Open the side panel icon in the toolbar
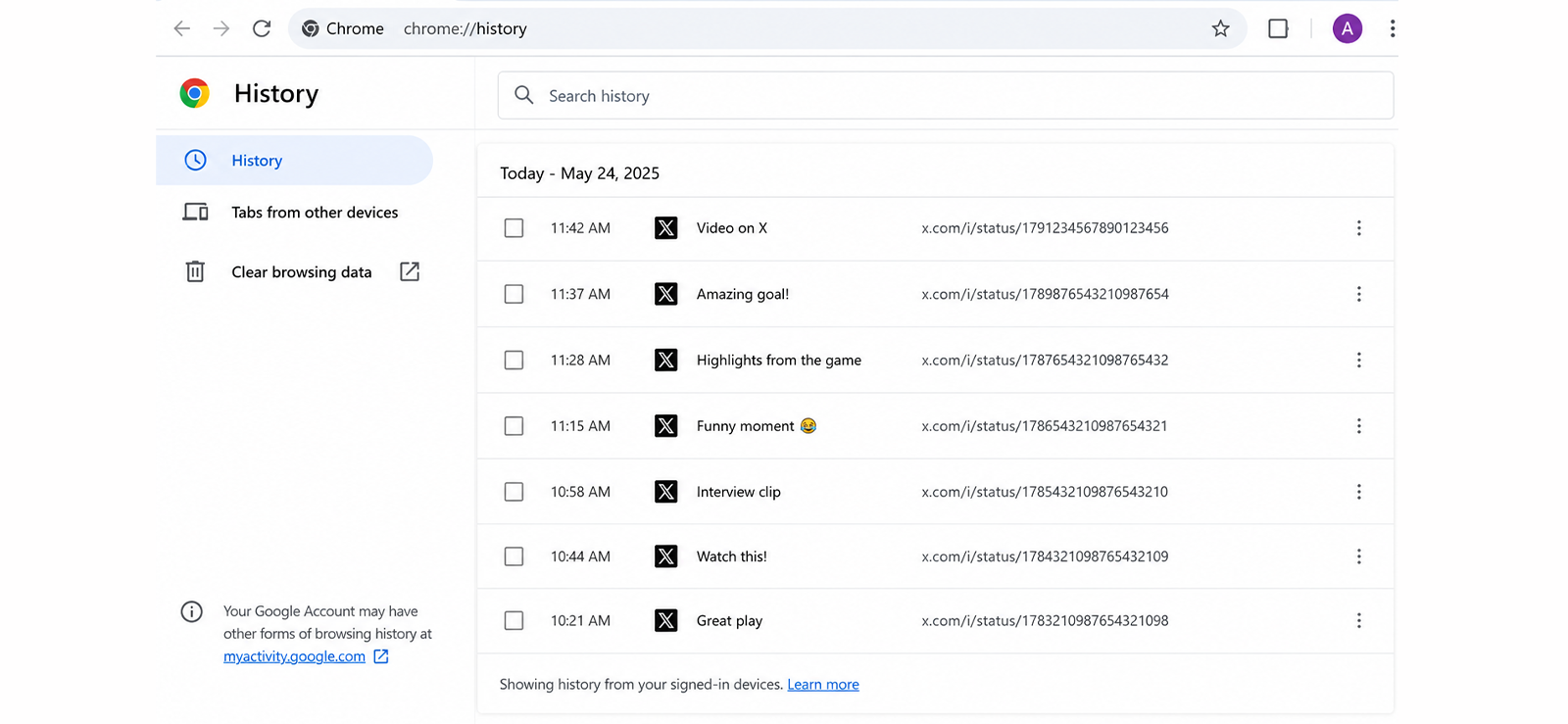The width and height of the screenshot is (1568, 724). point(1278,28)
